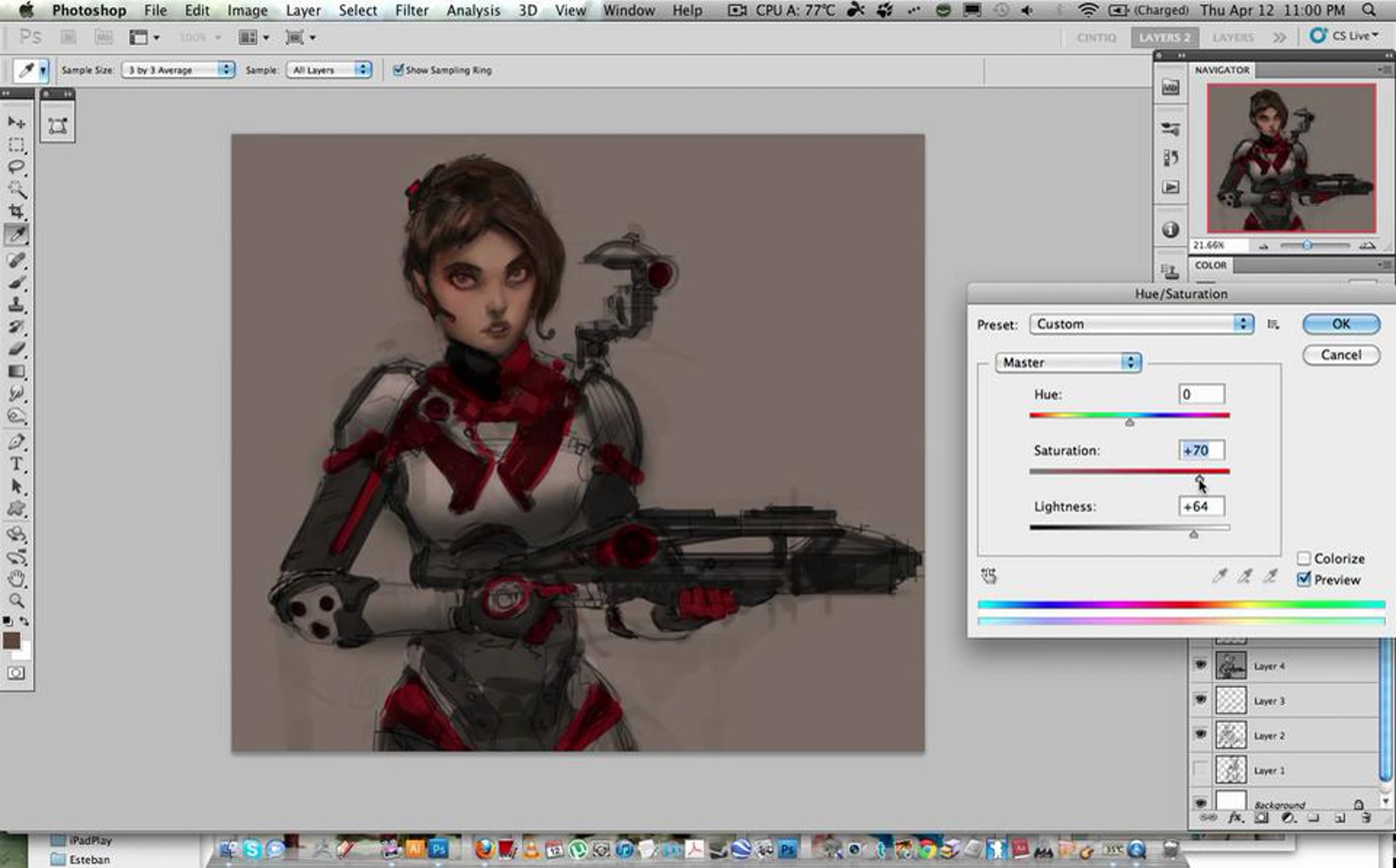Open the Master channel dropdown

click(x=1068, y=362)
